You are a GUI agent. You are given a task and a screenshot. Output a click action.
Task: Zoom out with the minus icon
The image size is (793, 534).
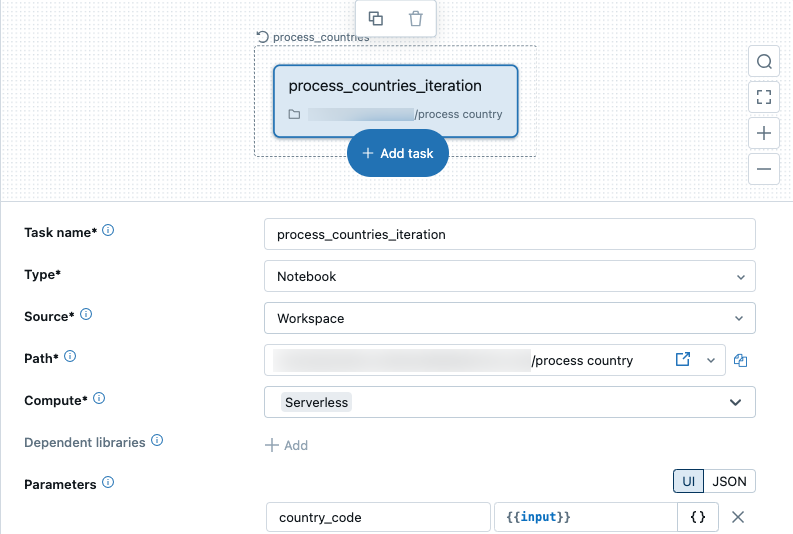(x=764, y=169)
